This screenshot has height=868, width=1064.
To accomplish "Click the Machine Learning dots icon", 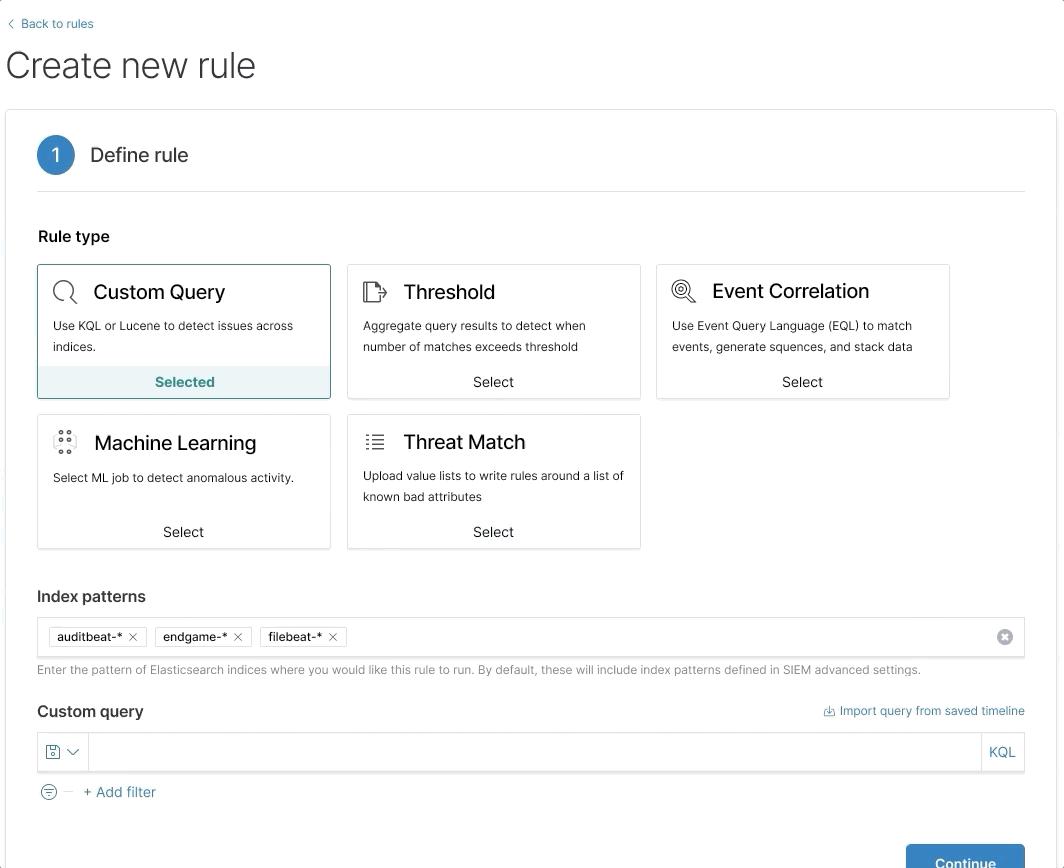I will coord(64,441).
